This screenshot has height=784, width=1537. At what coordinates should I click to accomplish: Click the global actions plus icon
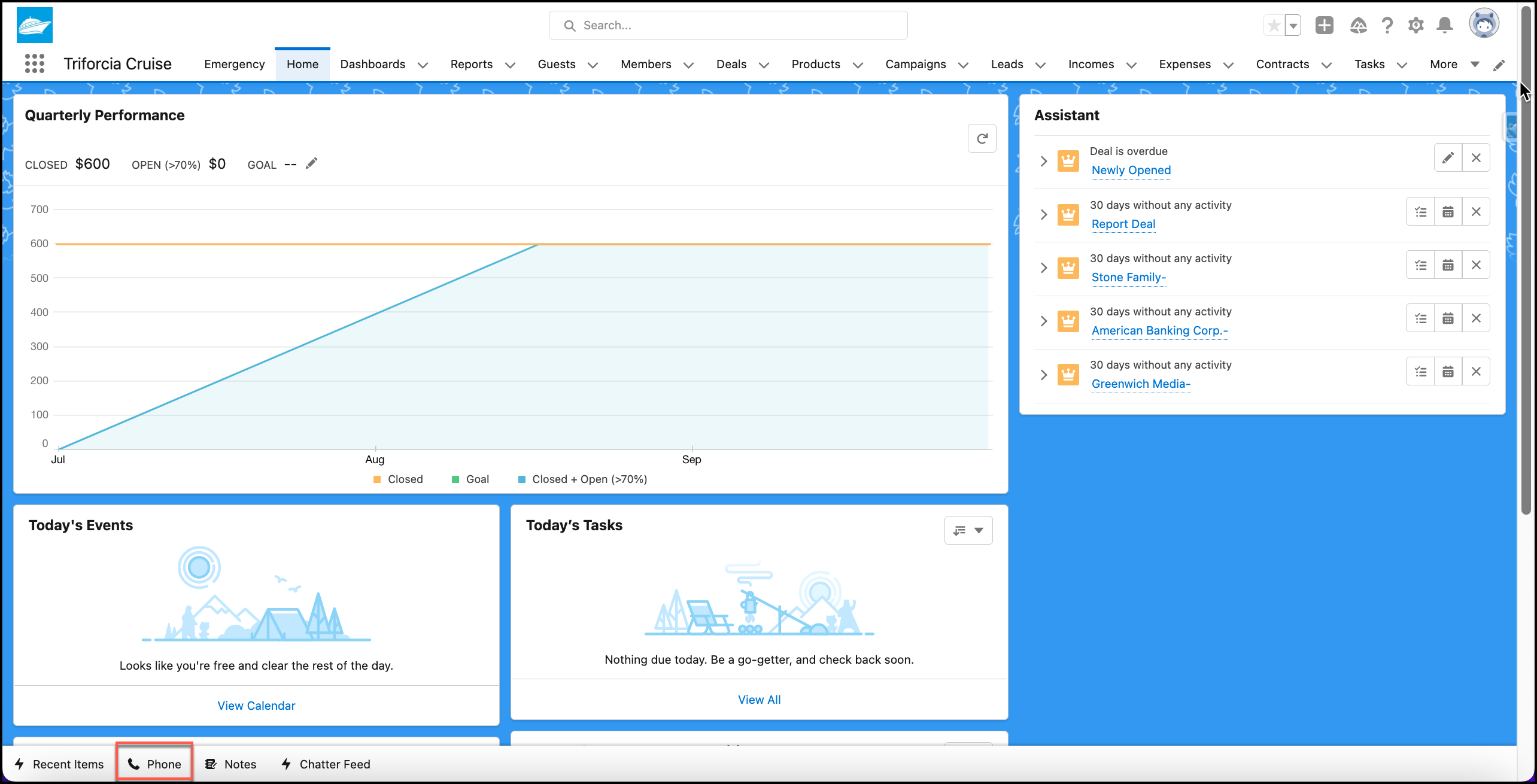coord(1325,25)
